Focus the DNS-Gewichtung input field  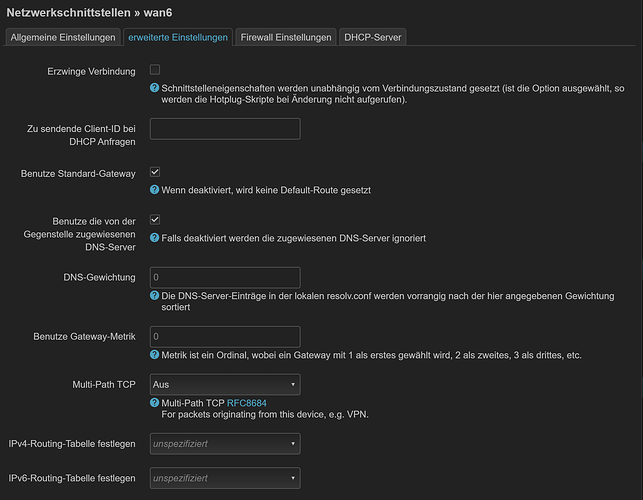(x=224, y=278)
